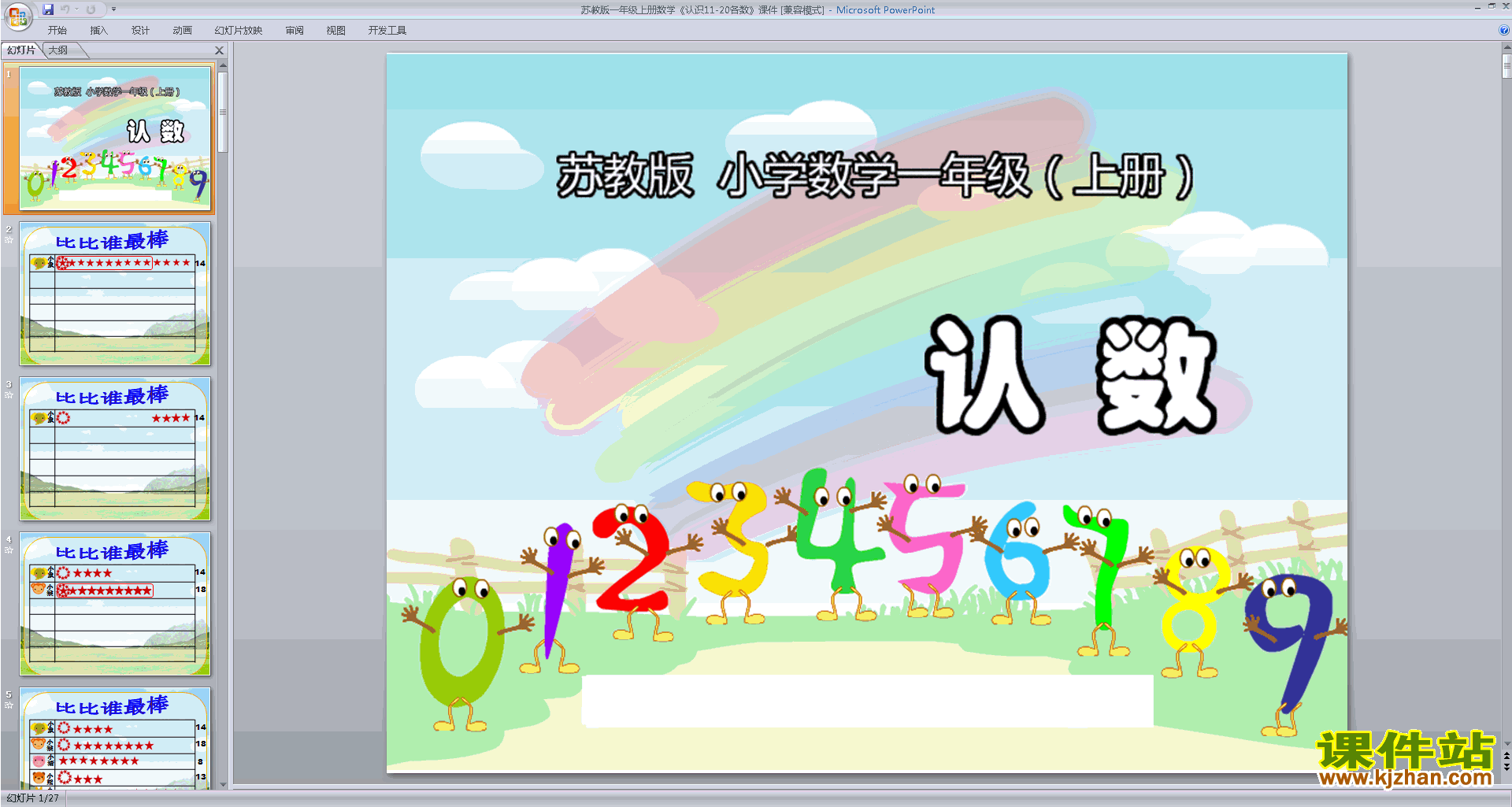The height and width of the screenshot is (807, 1512).
Task: Select the slide title 苏教版 小学数学一年级(上册)
Action: click(875, 176)
